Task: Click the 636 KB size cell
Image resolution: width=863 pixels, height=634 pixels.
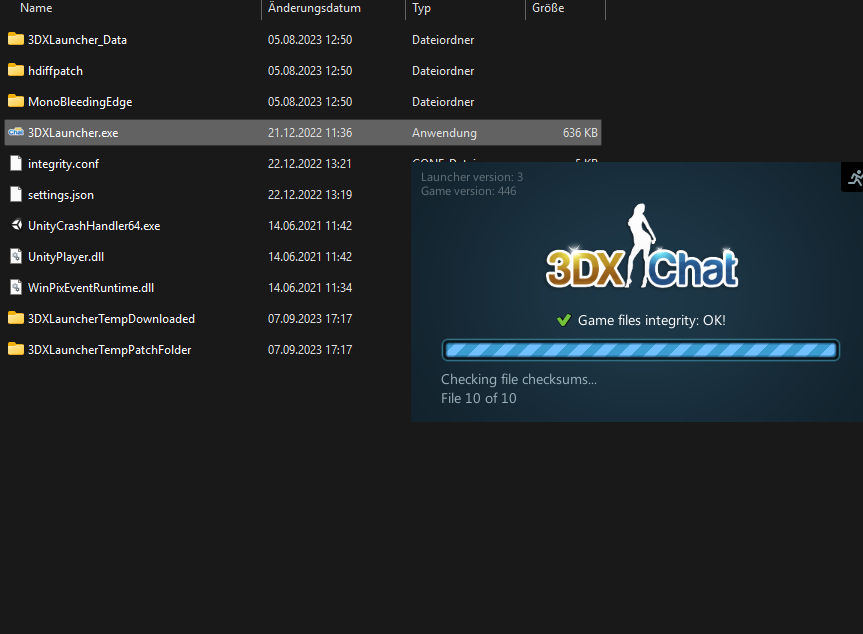Action: coord(580,133)
